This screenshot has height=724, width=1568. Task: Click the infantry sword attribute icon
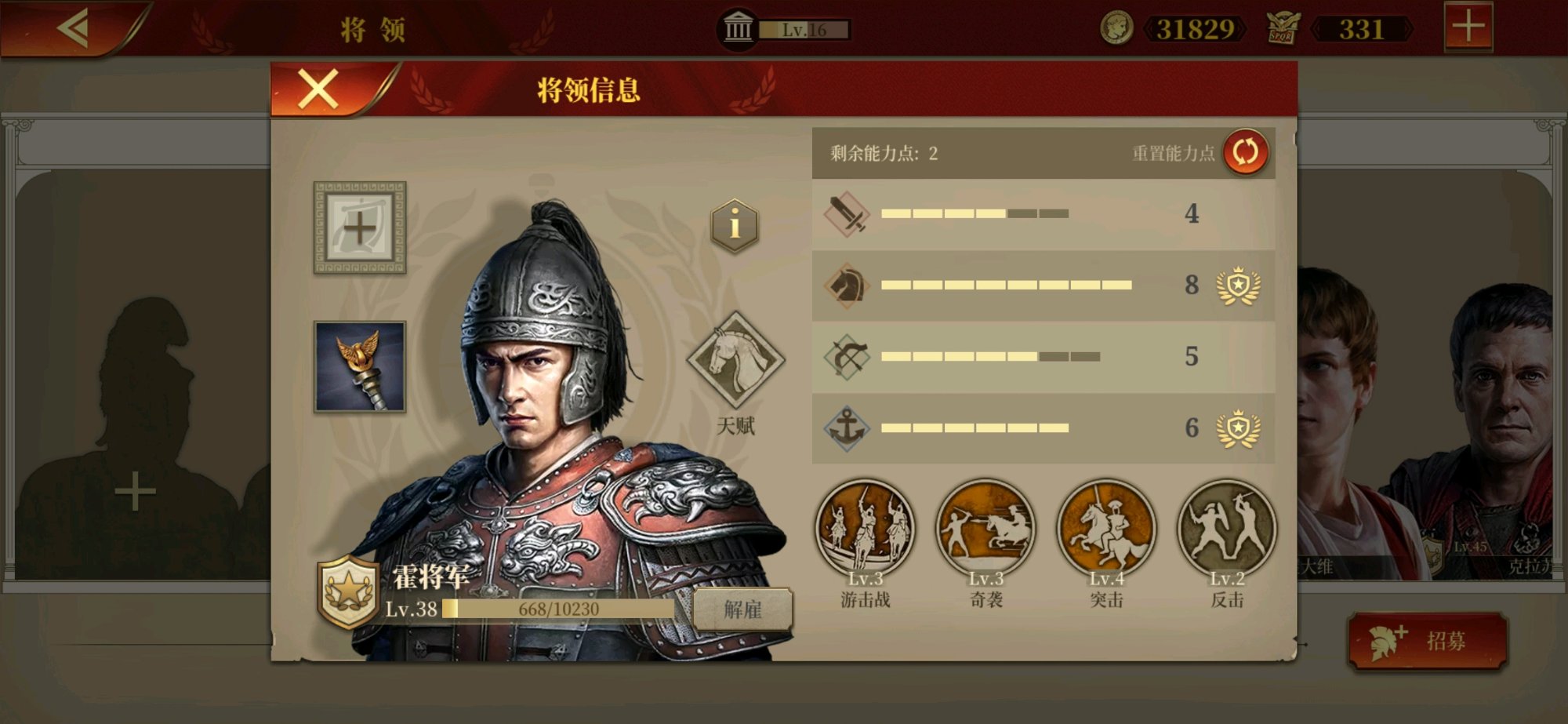click(x=847, y=213)
